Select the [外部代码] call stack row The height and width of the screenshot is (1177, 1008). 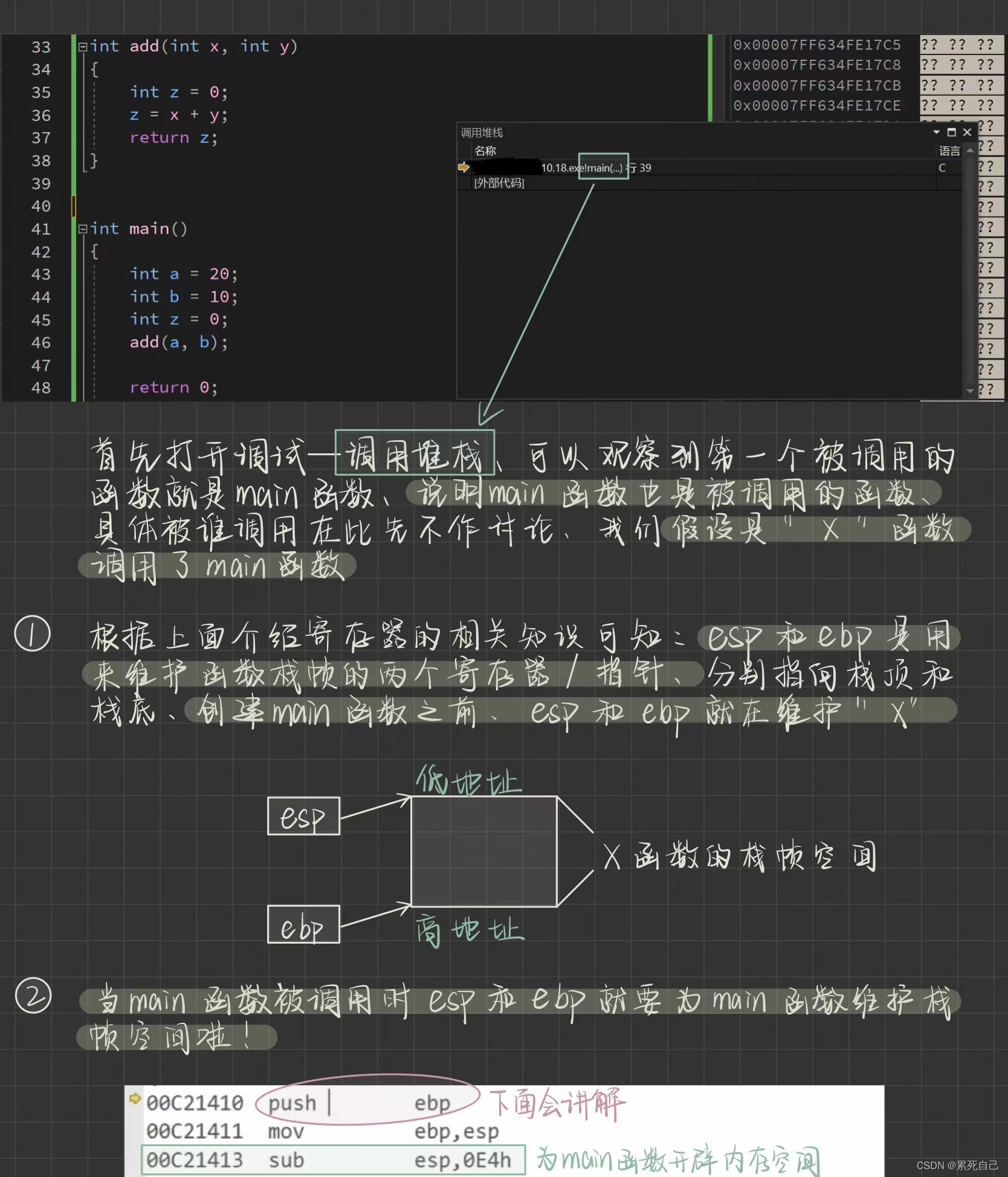coord(499,183)
